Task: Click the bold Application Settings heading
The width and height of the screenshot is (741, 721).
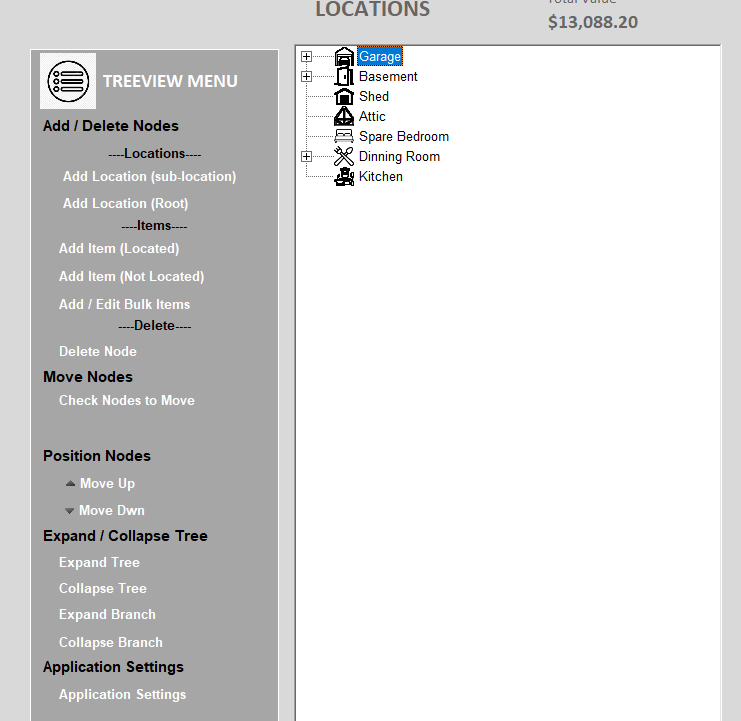Action: pyautogui.click(x=113, y=667)
